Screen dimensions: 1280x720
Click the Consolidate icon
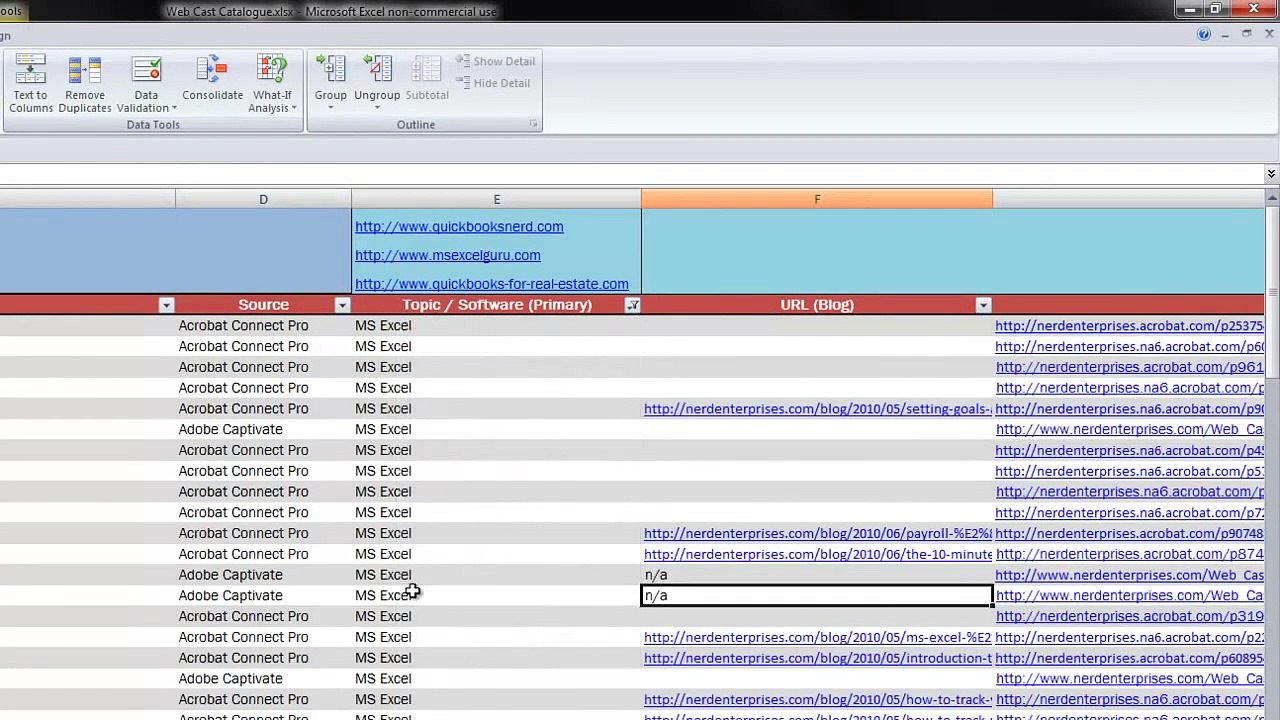pyautogui.click(x=212, y=78)
